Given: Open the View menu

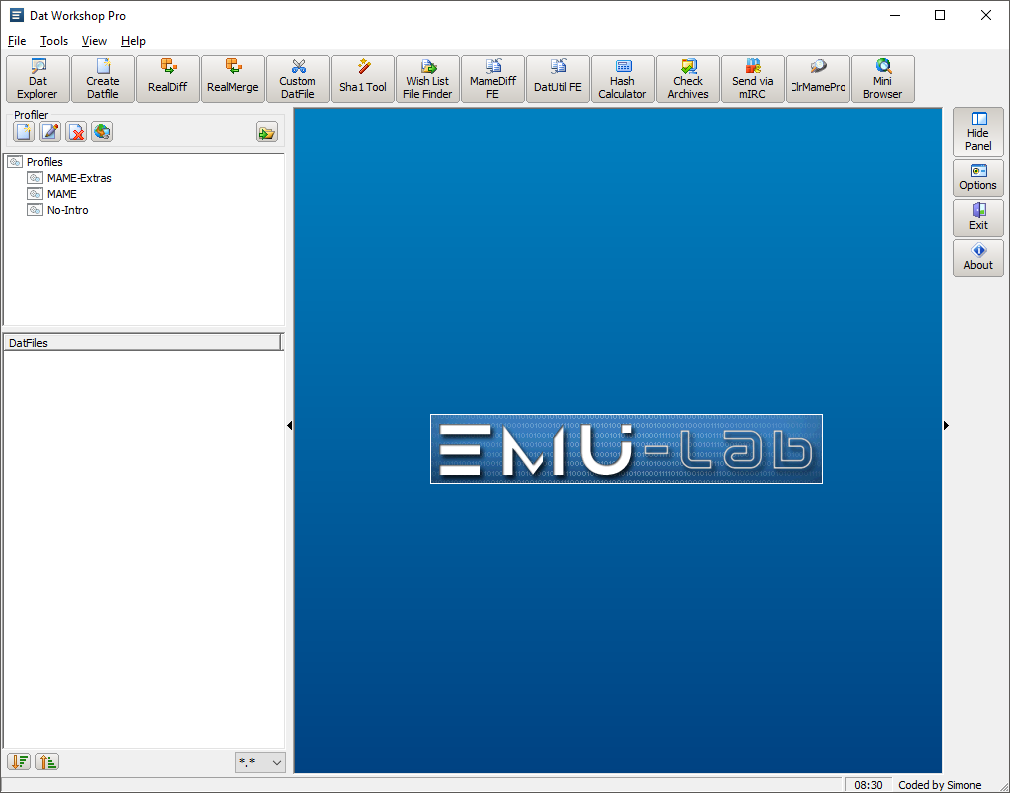Looking at the screenshot, I should (x=94, y=41).
